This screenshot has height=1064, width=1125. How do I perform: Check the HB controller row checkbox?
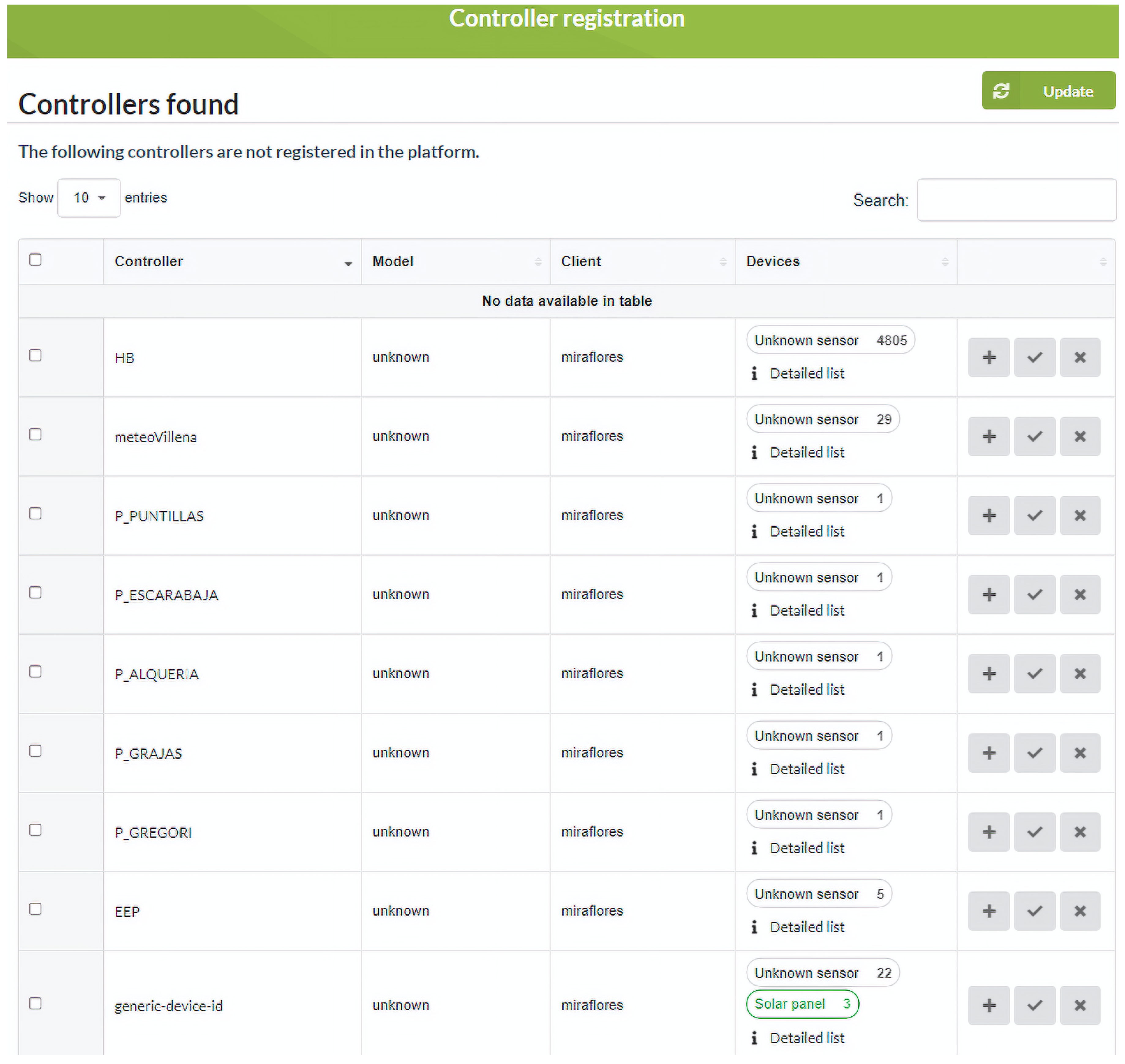tap(35, 356)
